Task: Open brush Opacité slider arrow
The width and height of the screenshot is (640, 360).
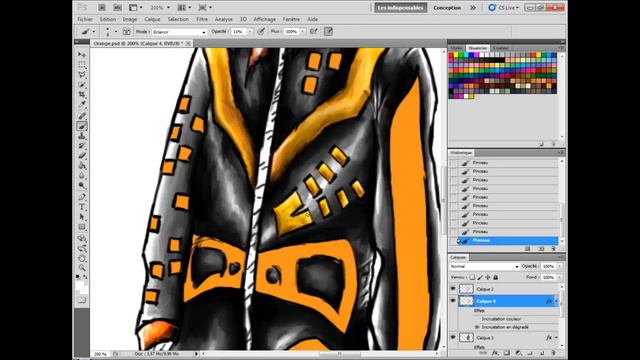Action: click(250, 32)
